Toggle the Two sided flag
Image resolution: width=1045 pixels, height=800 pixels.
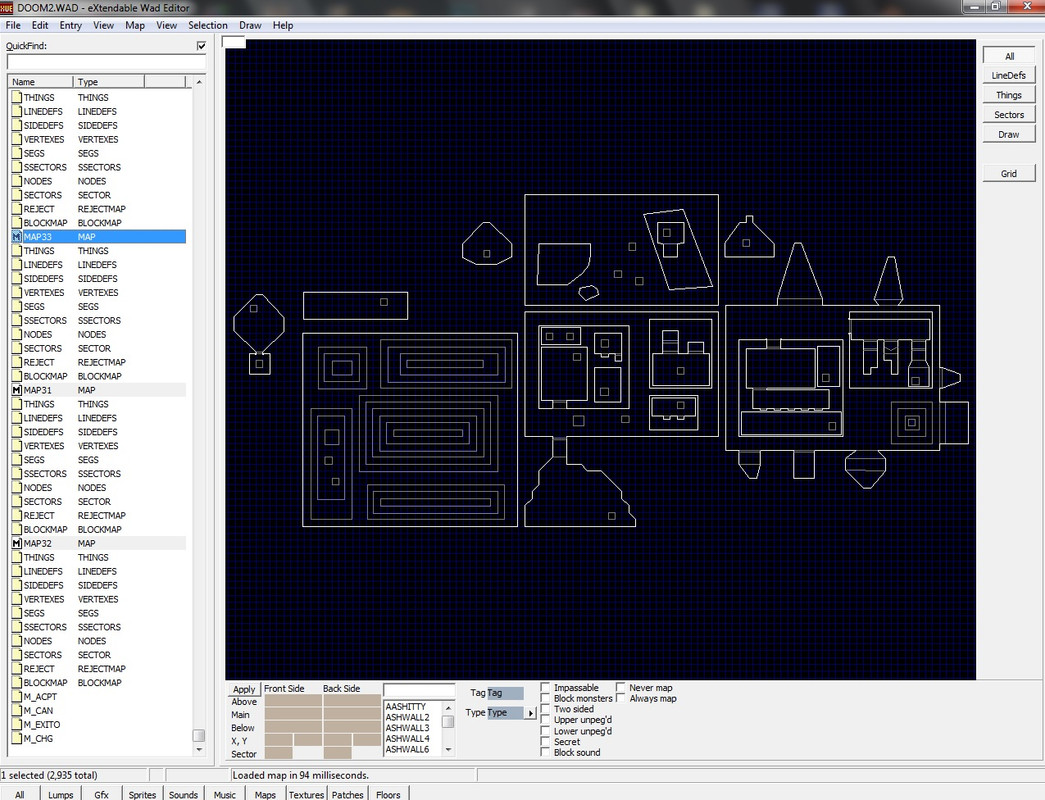coord(545,709)
